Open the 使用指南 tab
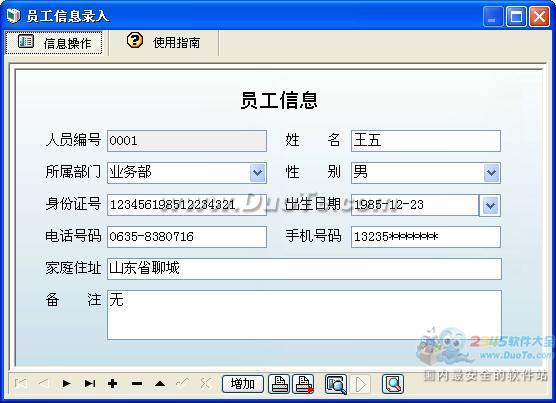The image size is (556, 403). pos(164,42)
